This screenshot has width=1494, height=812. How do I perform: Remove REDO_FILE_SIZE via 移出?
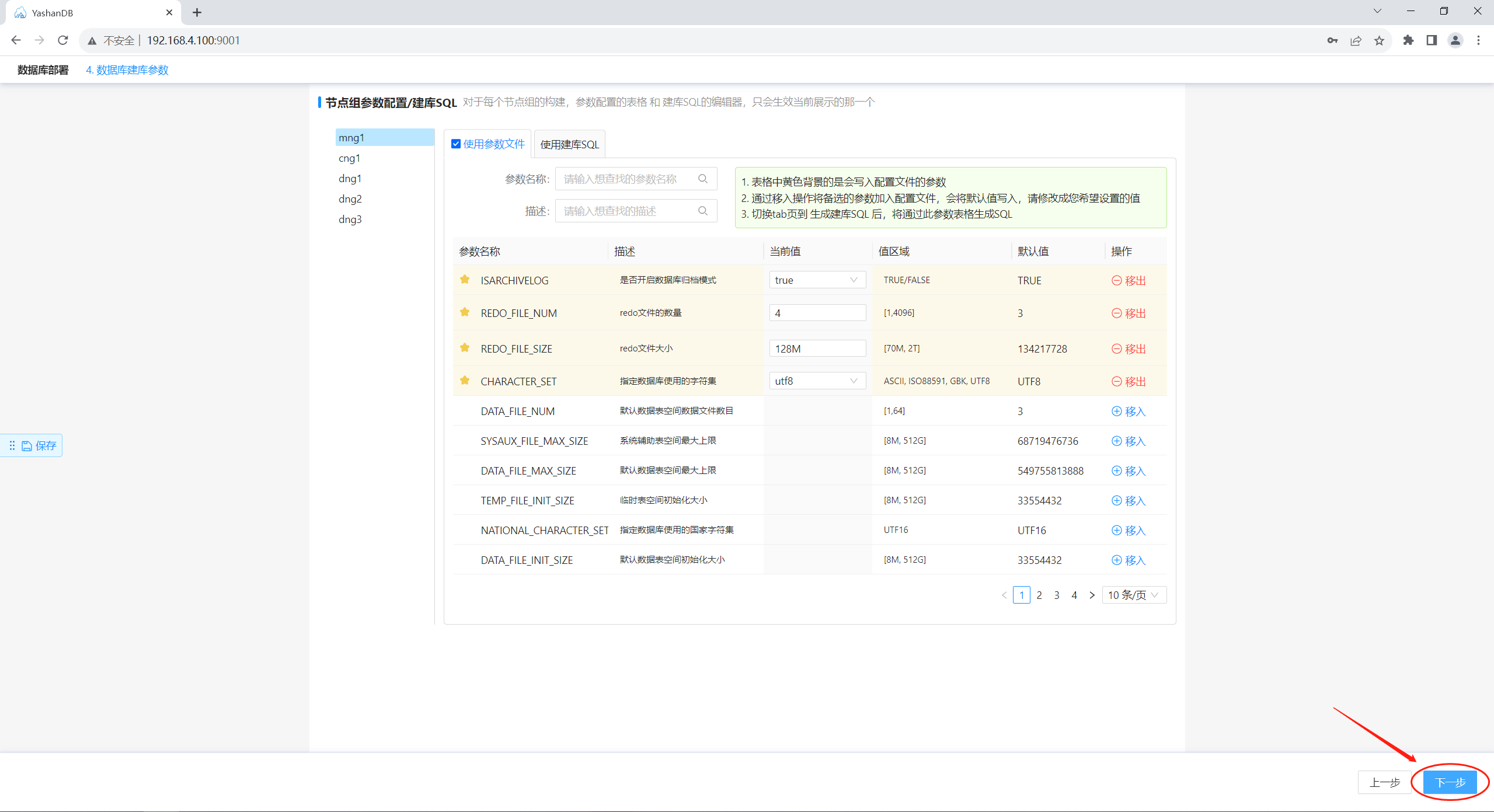pos(1129,349)
